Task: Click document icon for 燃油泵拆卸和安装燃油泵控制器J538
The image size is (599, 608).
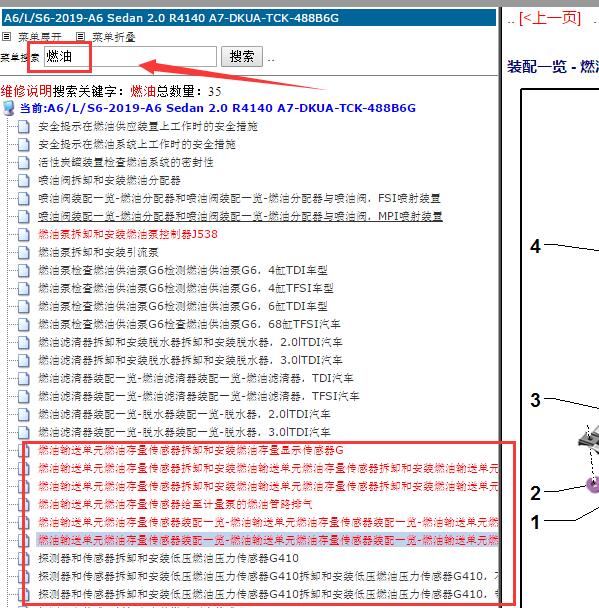Action: (x=24, y=234)
